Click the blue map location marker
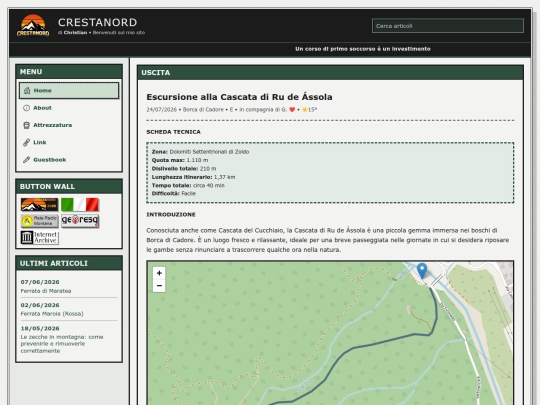 (x=422, y=271)
